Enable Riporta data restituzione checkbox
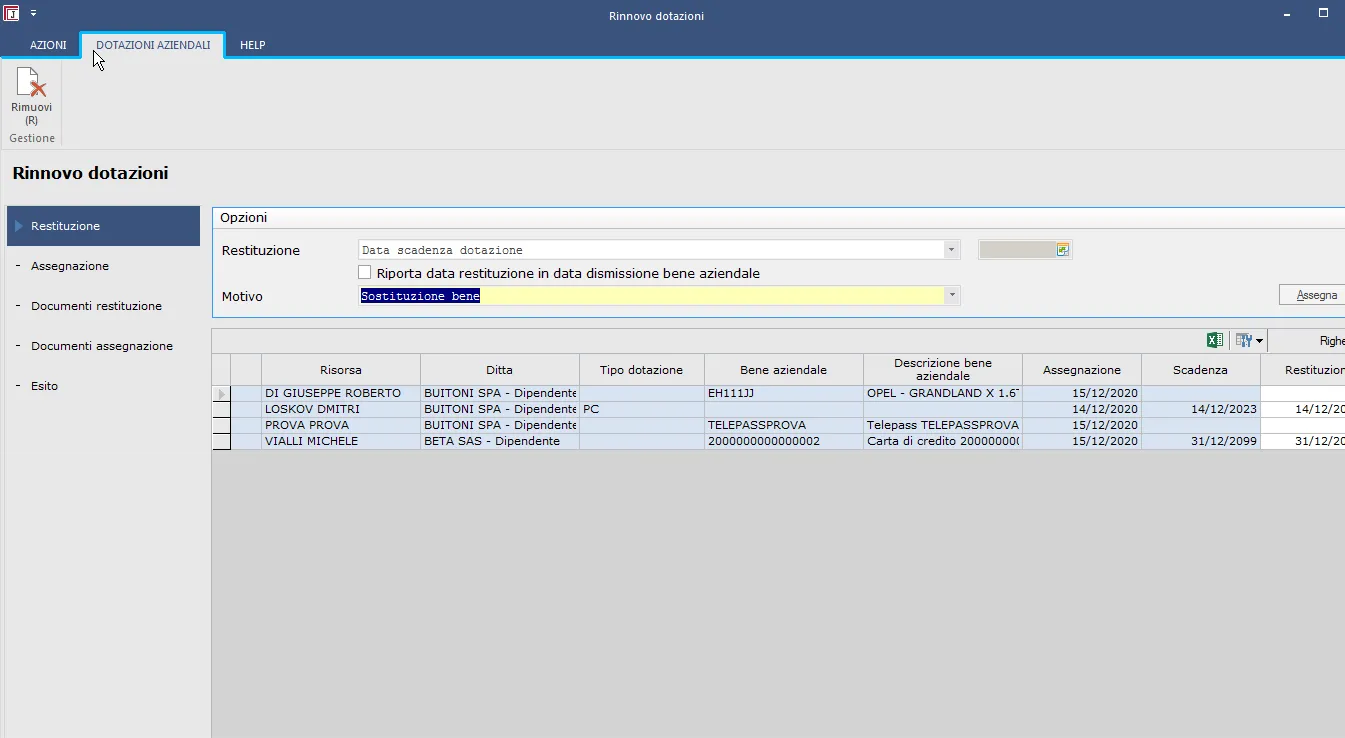This screenshot has height=738, width=1345. (365, 273)
